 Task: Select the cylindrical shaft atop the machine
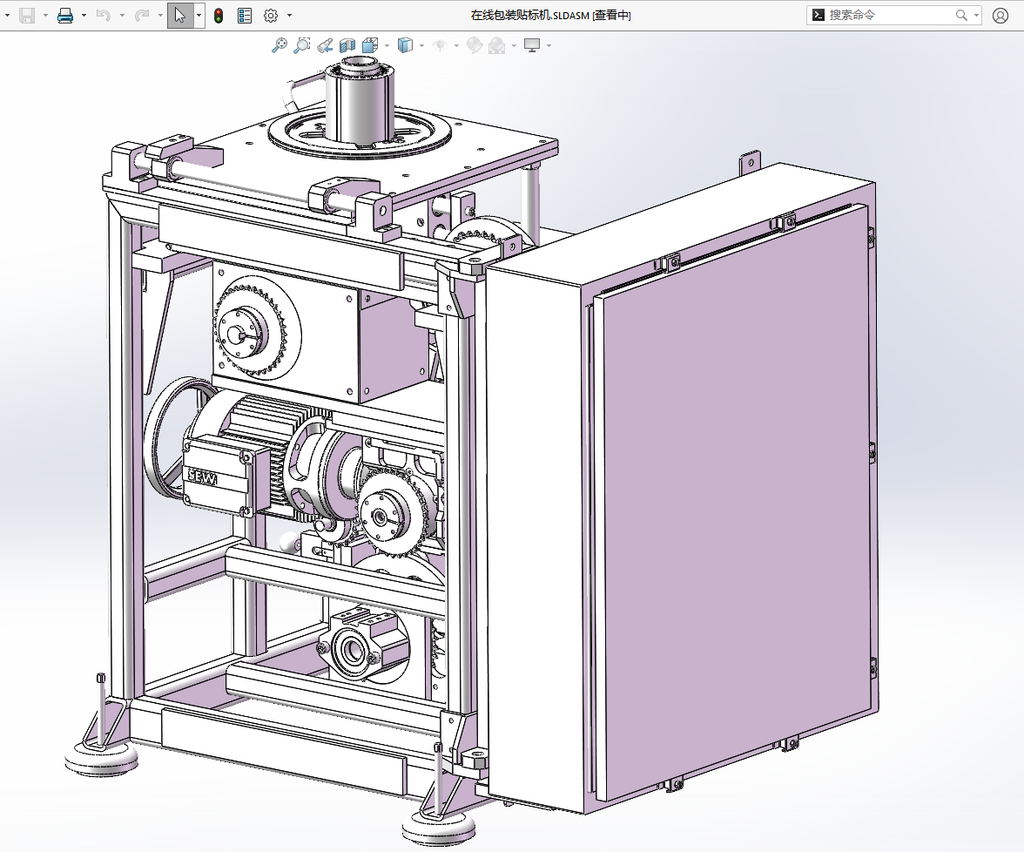coord(359,101)
